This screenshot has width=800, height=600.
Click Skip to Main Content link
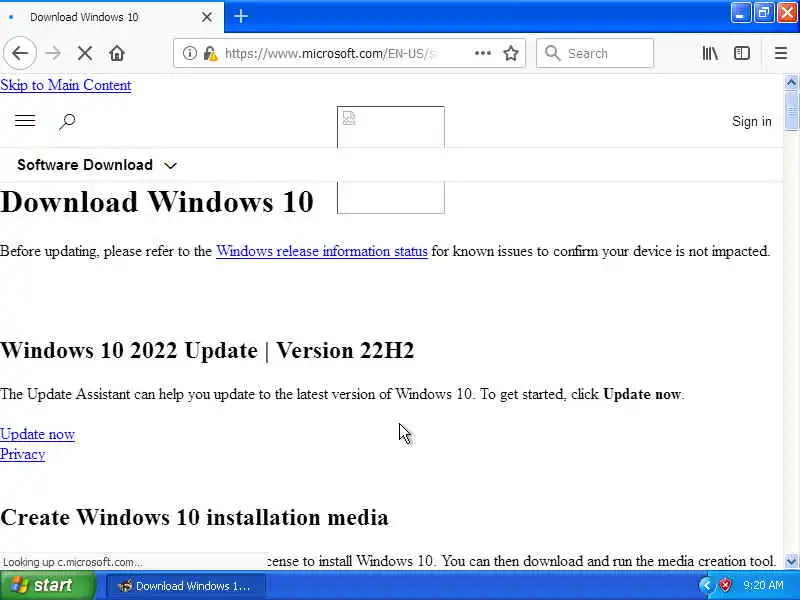pos(66,85)
